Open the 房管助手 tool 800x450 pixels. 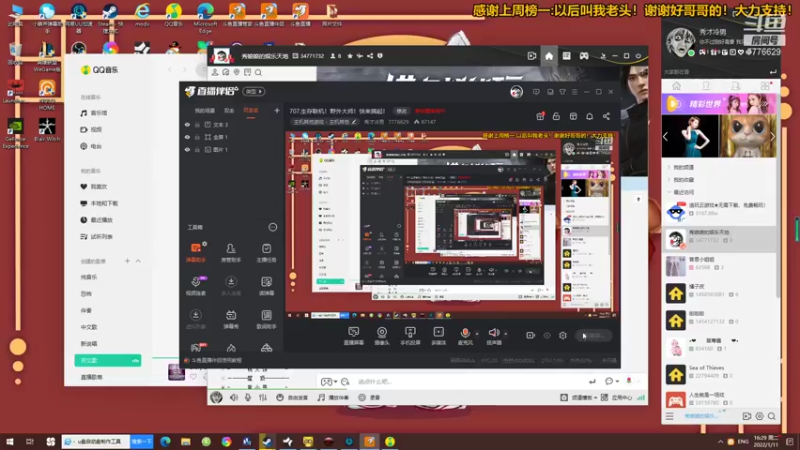pos(231,252)
